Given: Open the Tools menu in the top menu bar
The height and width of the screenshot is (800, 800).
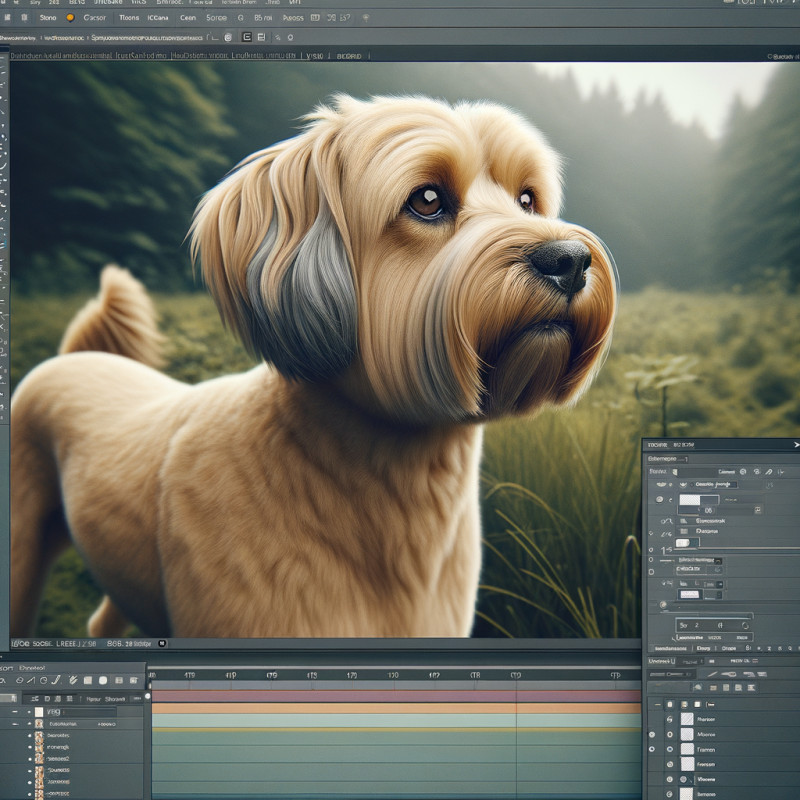Looking at the screenshot, I should 127,16.
